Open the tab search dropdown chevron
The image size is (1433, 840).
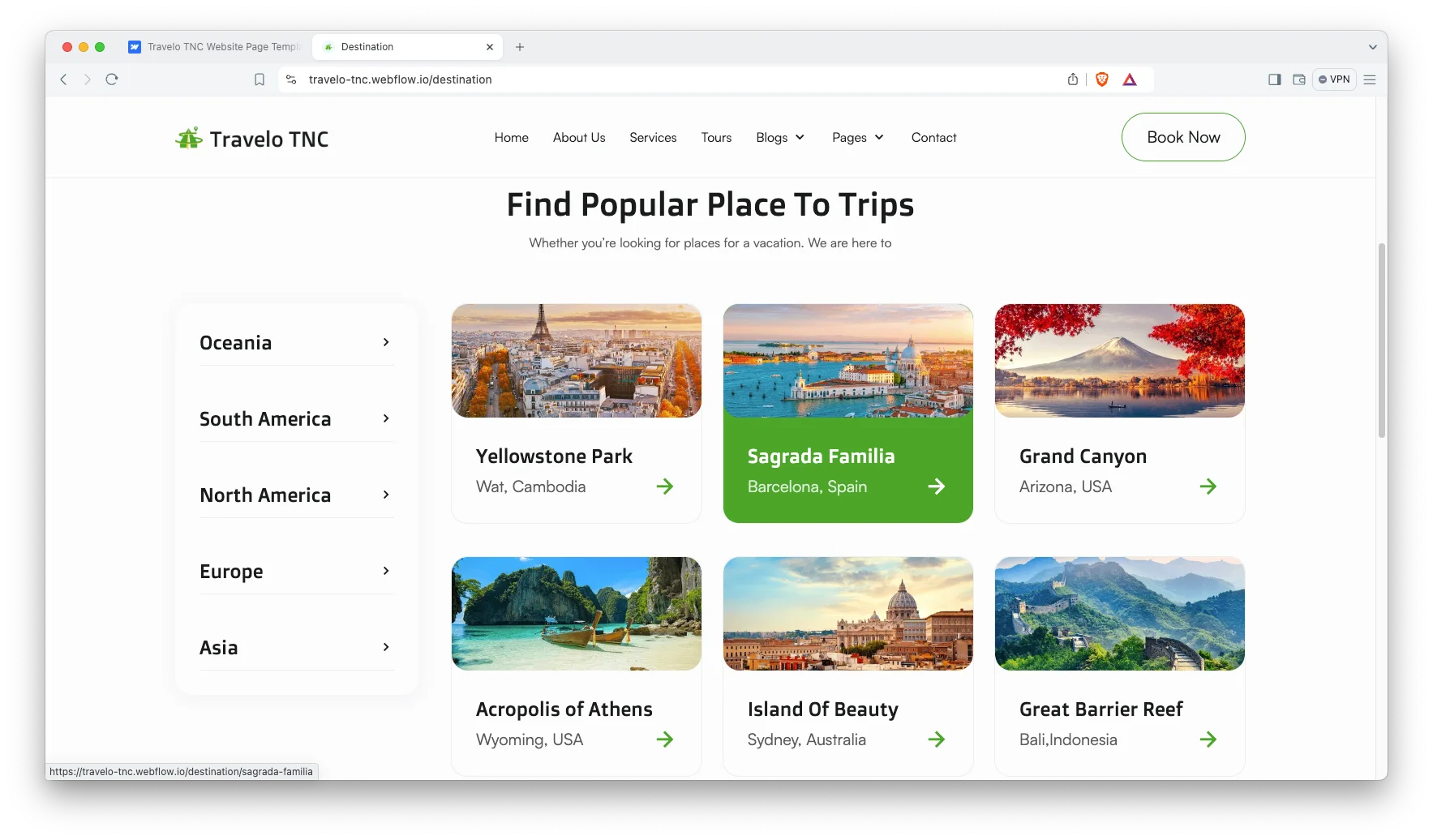click(1373, 47)
